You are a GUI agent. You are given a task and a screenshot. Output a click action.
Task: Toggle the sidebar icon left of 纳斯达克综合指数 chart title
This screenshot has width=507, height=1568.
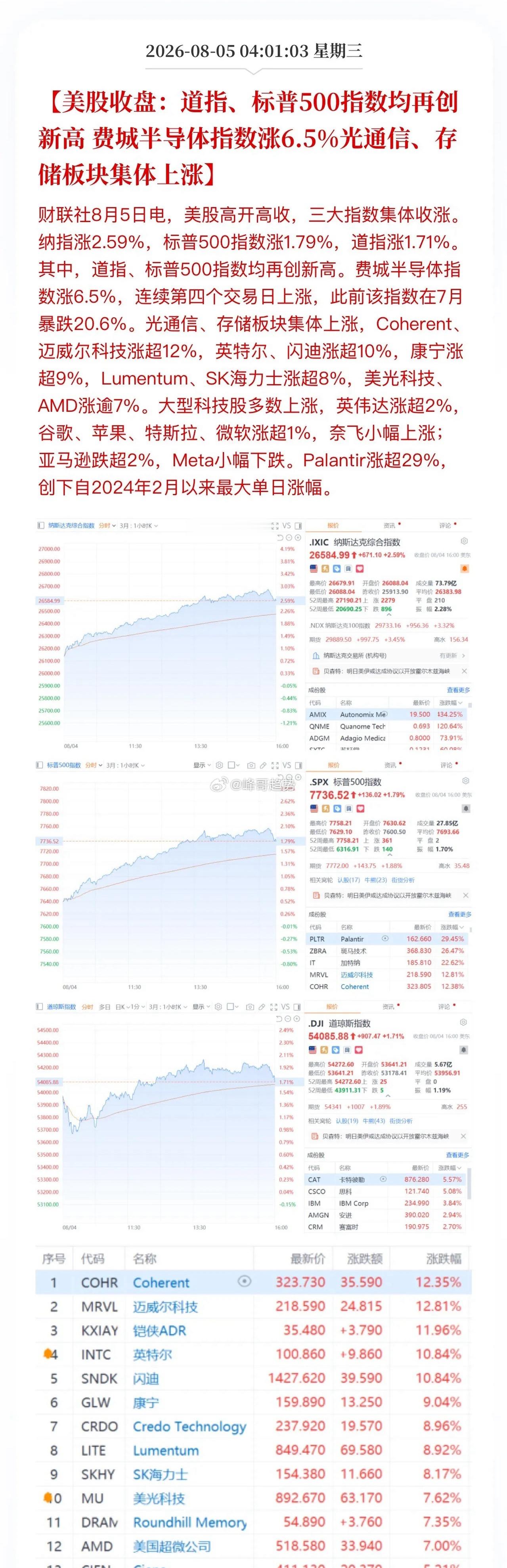point(41,525)
